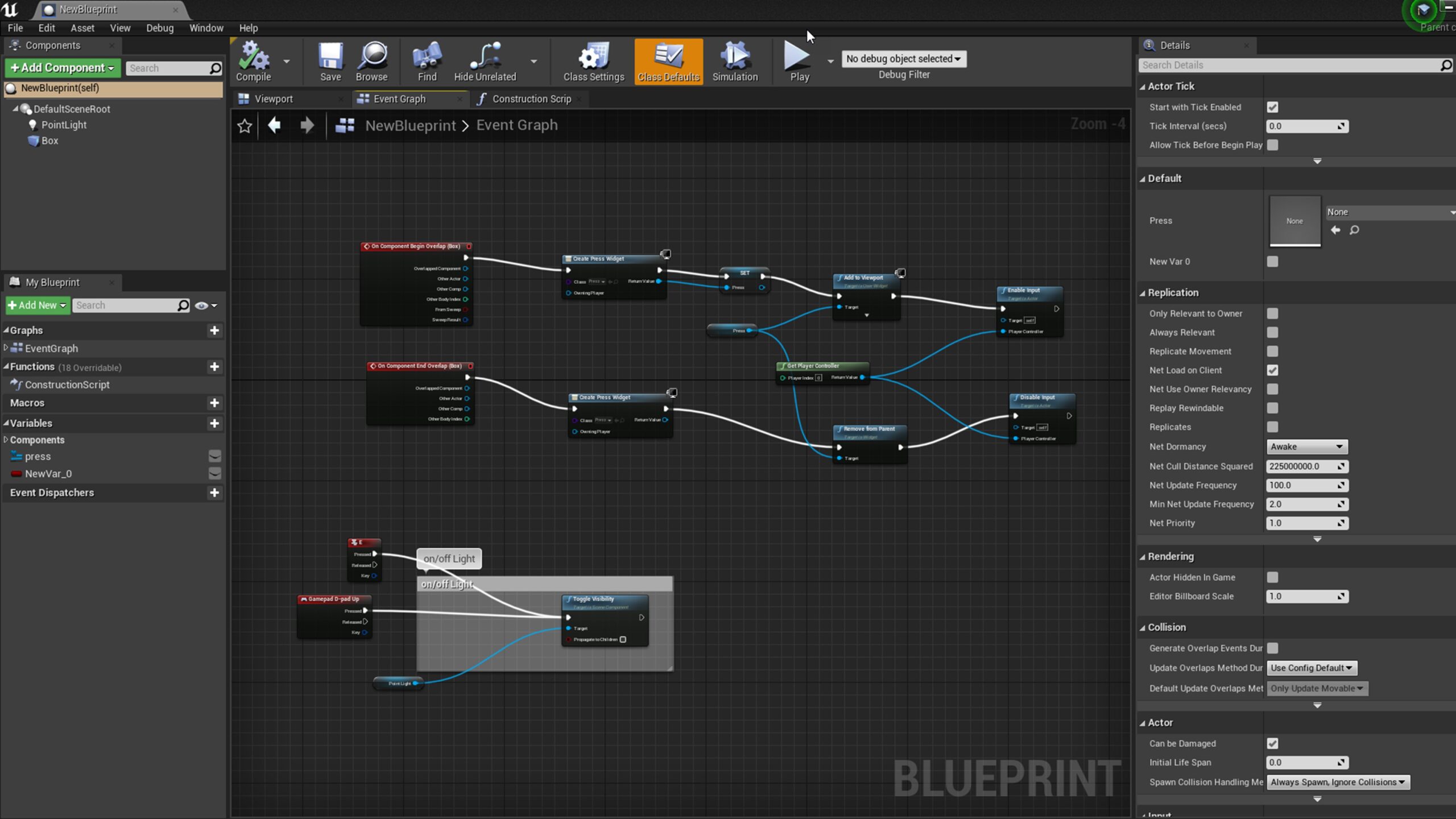Image resolution: width=1456 pixels, height=819 pixels.
Task: Start Simulation from the toolbar
Action: [x=734, y=61]
